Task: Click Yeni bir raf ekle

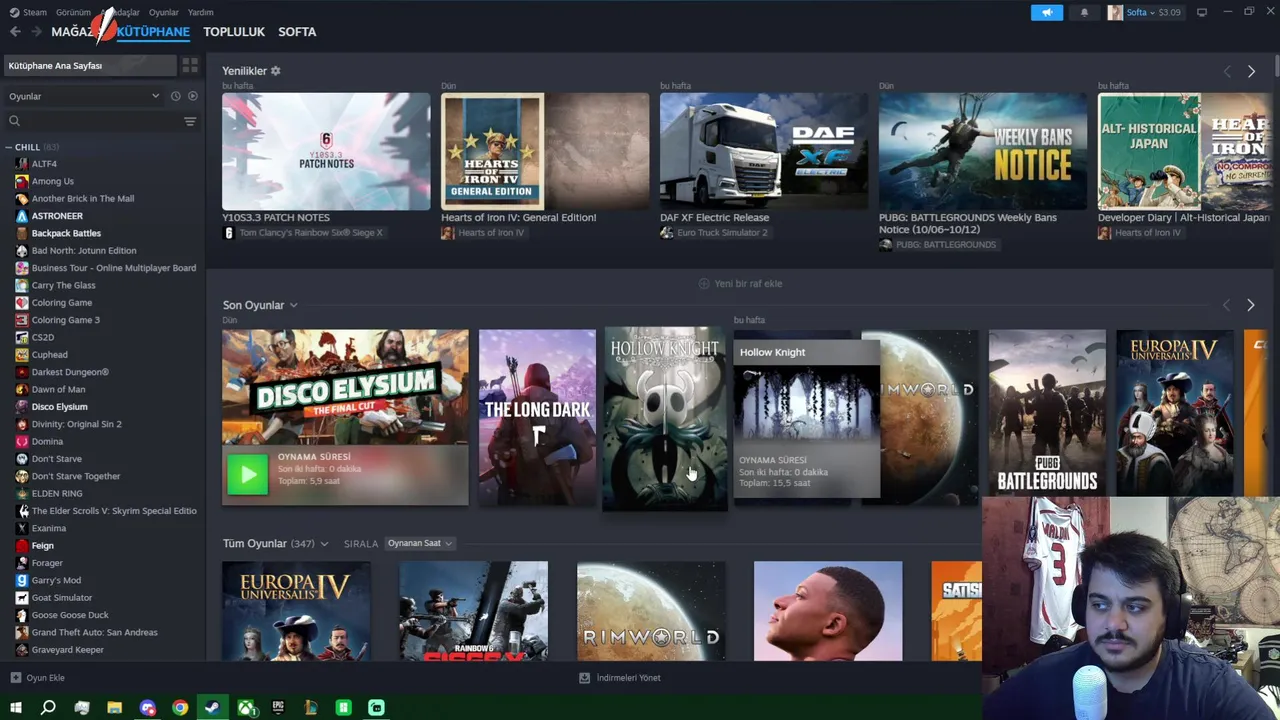Action: (740, 284)
